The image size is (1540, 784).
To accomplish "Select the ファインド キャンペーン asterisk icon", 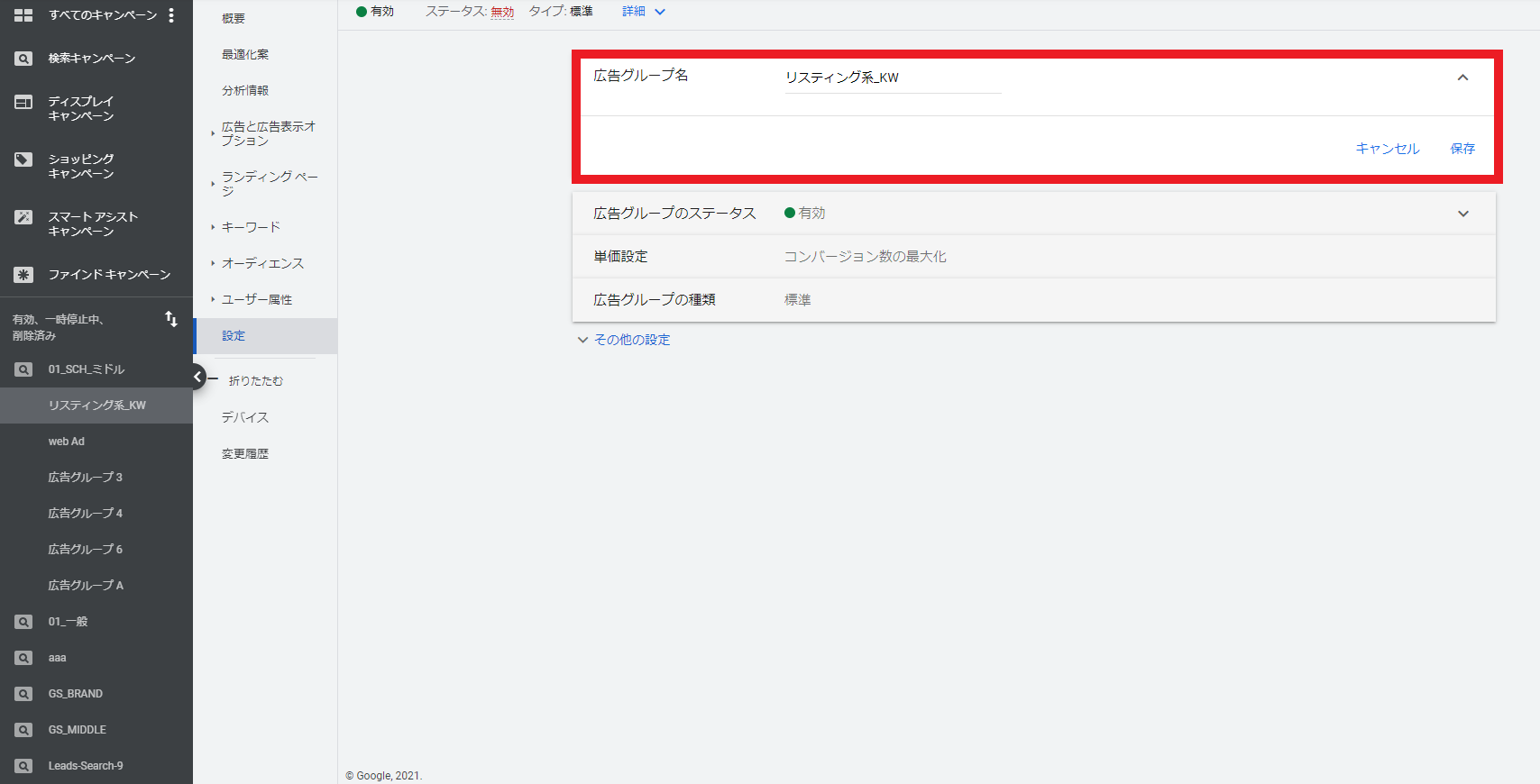I will 23,275.
